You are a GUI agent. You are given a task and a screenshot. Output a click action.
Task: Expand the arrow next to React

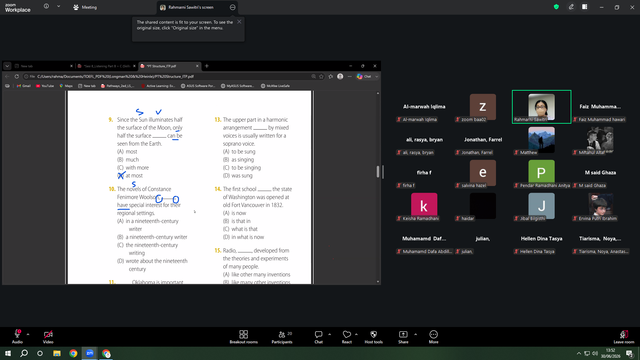(356, 334)
